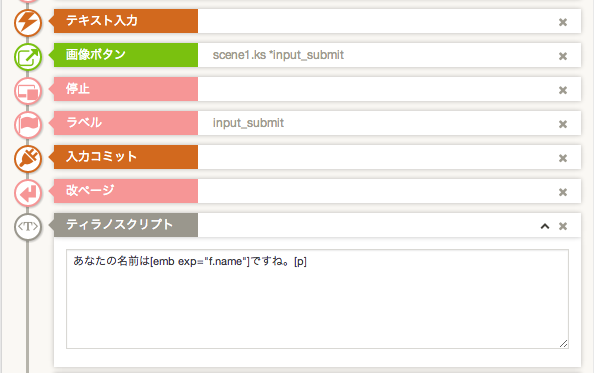The width and height of the screenshot is (594, 373).
Task: Select the flag label icon
Action: (x=28, y=125)
